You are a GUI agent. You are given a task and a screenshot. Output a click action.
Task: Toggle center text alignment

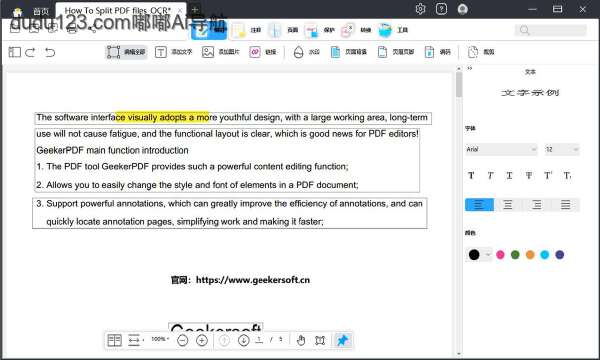pos(508,205)
